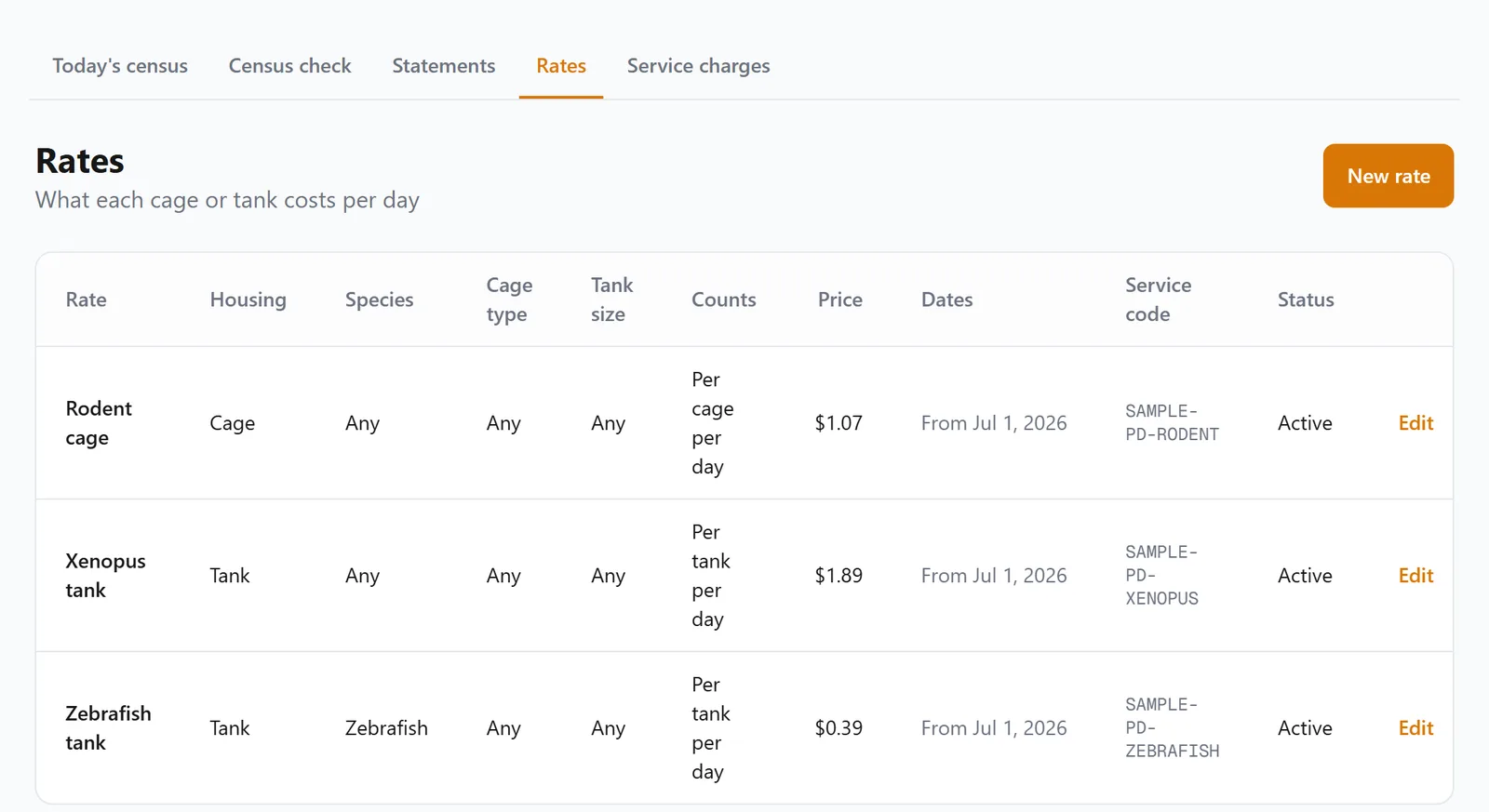Click the Cage type column header
The height and width of the screenshot is (812, 1489).
click(509, 300)
